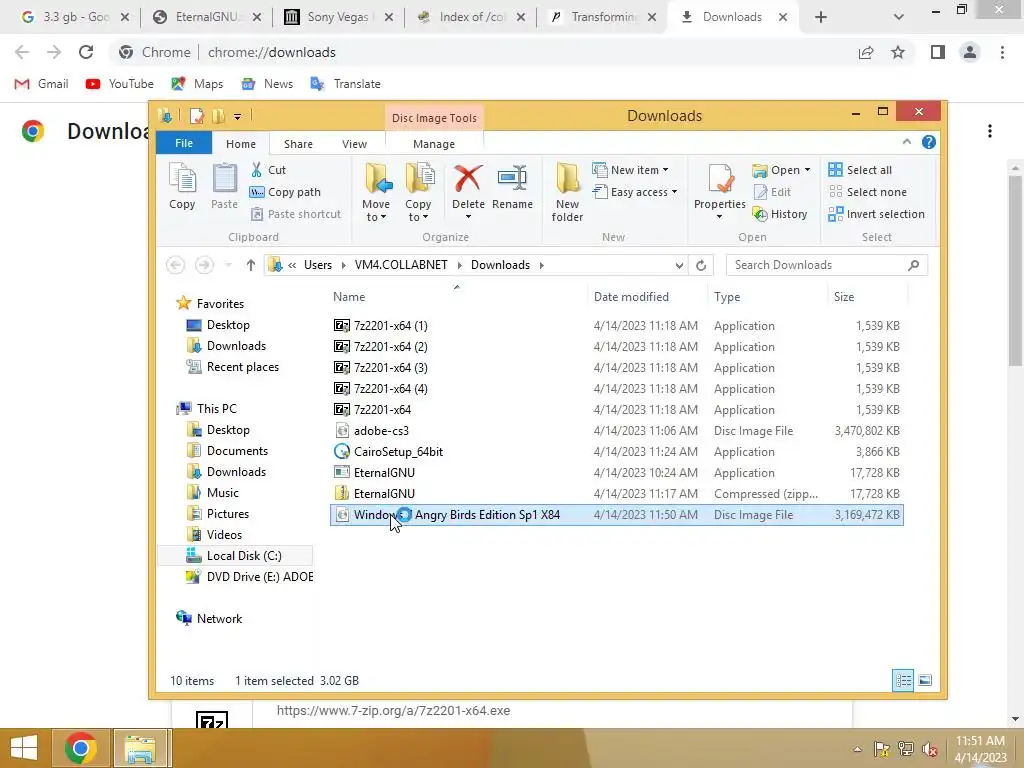Screen dimensions: 1024x768
Task: Refresh the Downloads folder listing
Action: 701,265
